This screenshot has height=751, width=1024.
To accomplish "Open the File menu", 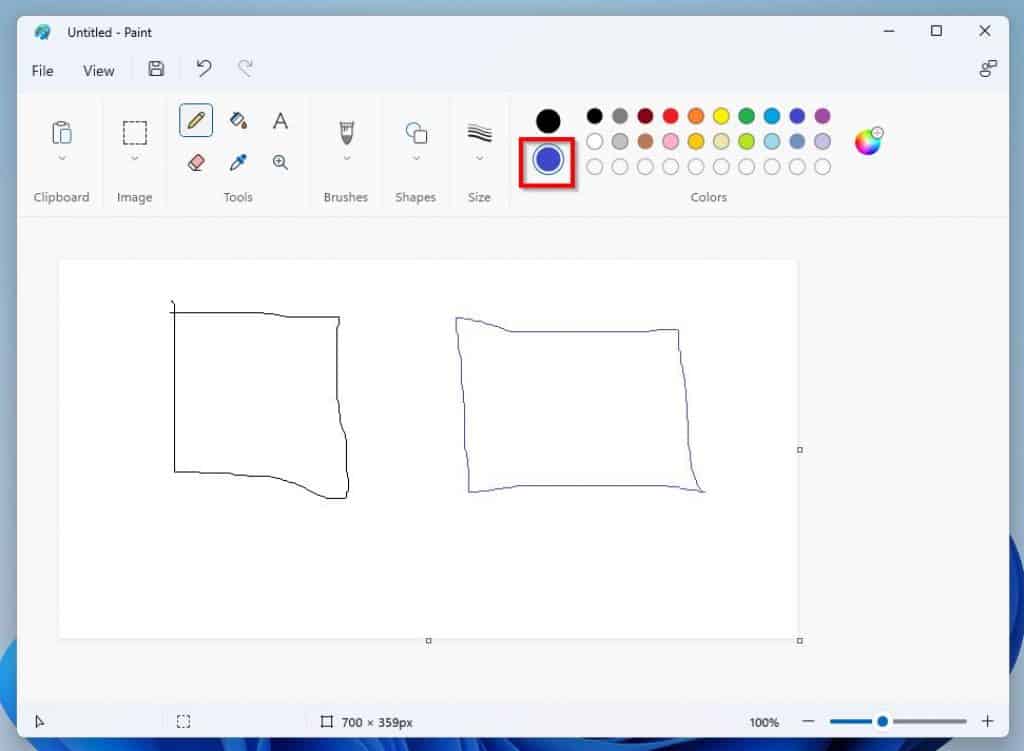I will 42,71.
